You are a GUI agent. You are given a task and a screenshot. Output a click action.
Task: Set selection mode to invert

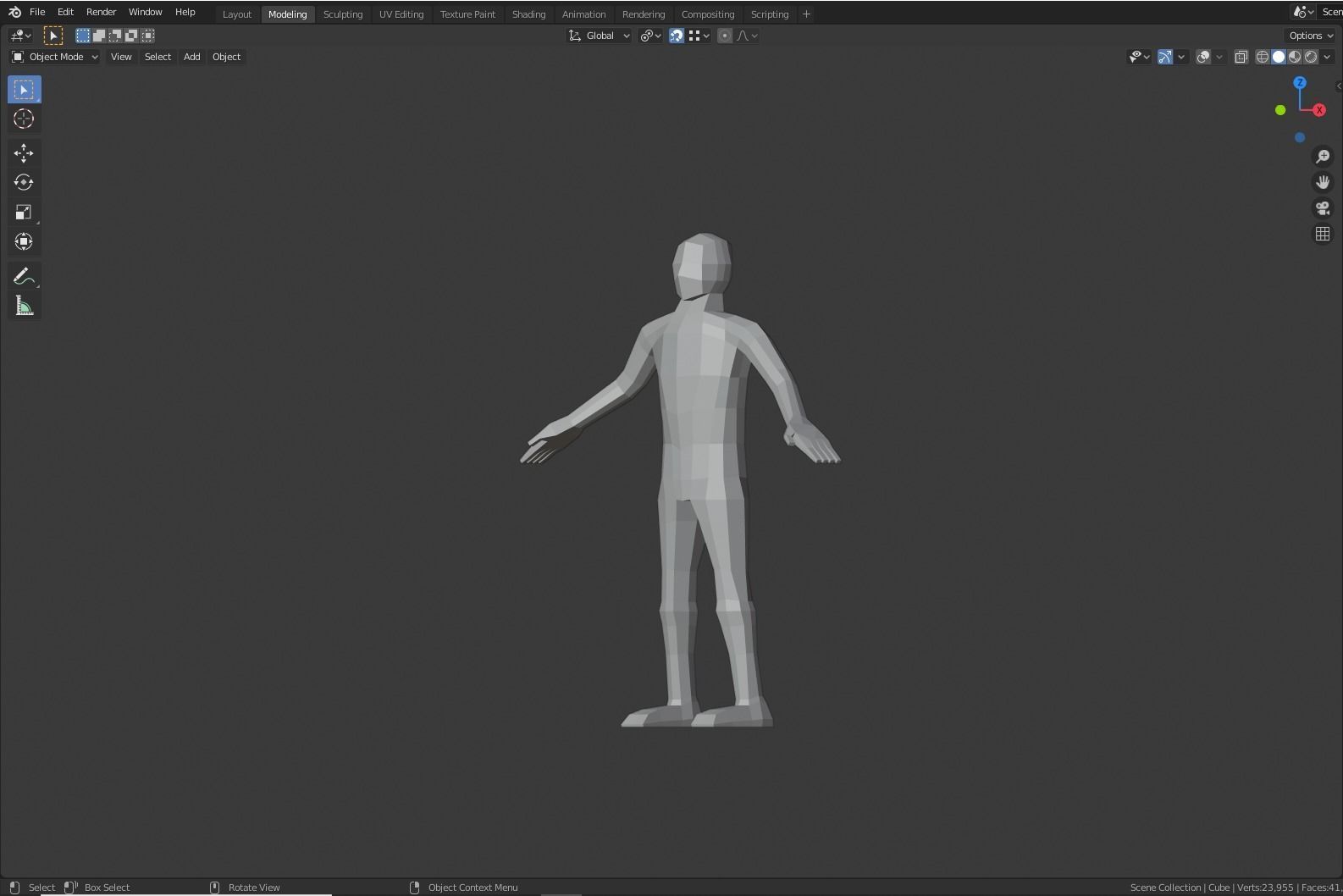tap(131, 36)
